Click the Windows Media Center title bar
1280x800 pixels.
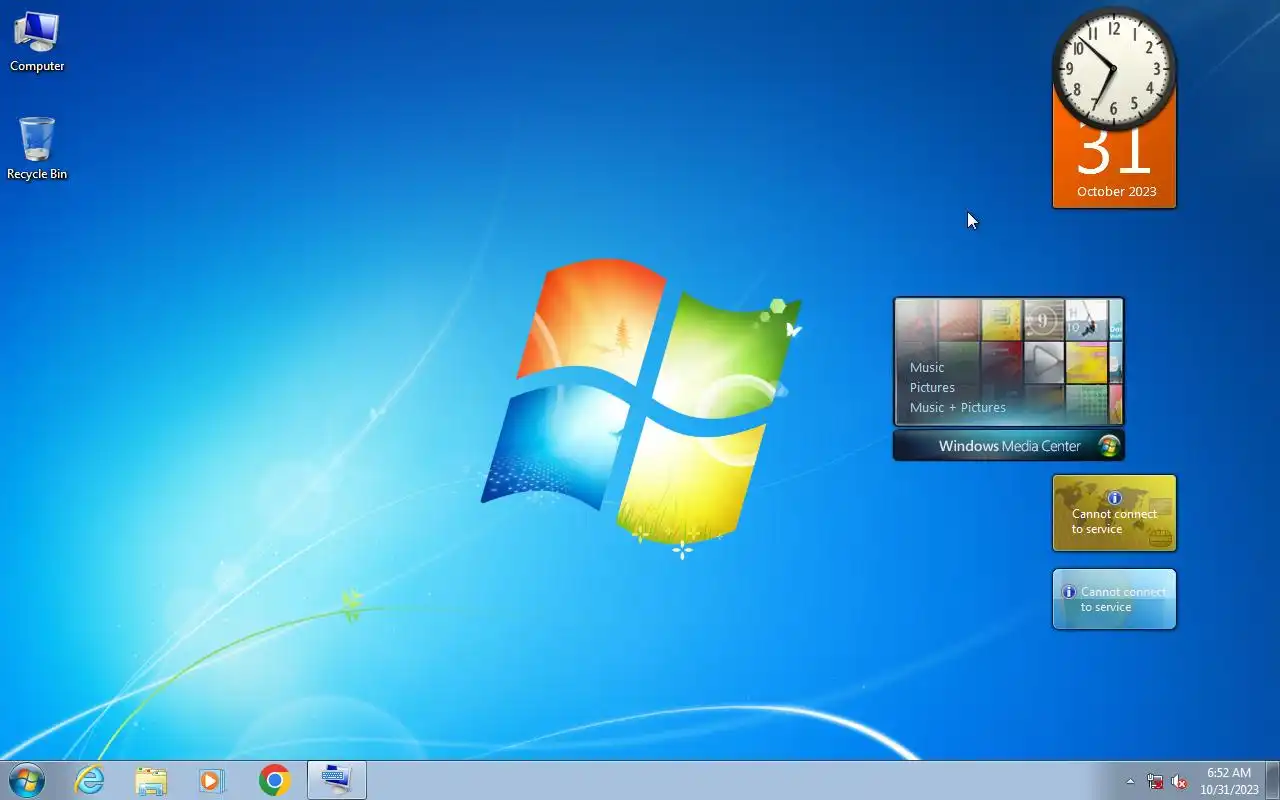(x=1009, y=446)
